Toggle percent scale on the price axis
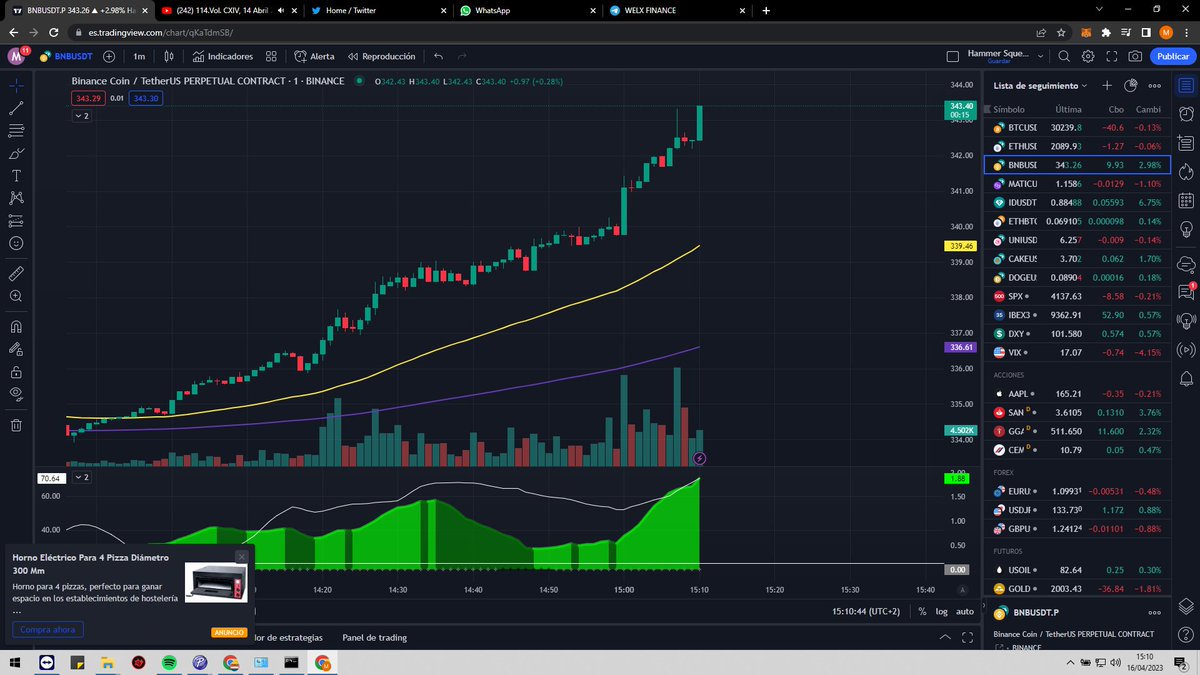1200x675 pixels. pos(922,611)
